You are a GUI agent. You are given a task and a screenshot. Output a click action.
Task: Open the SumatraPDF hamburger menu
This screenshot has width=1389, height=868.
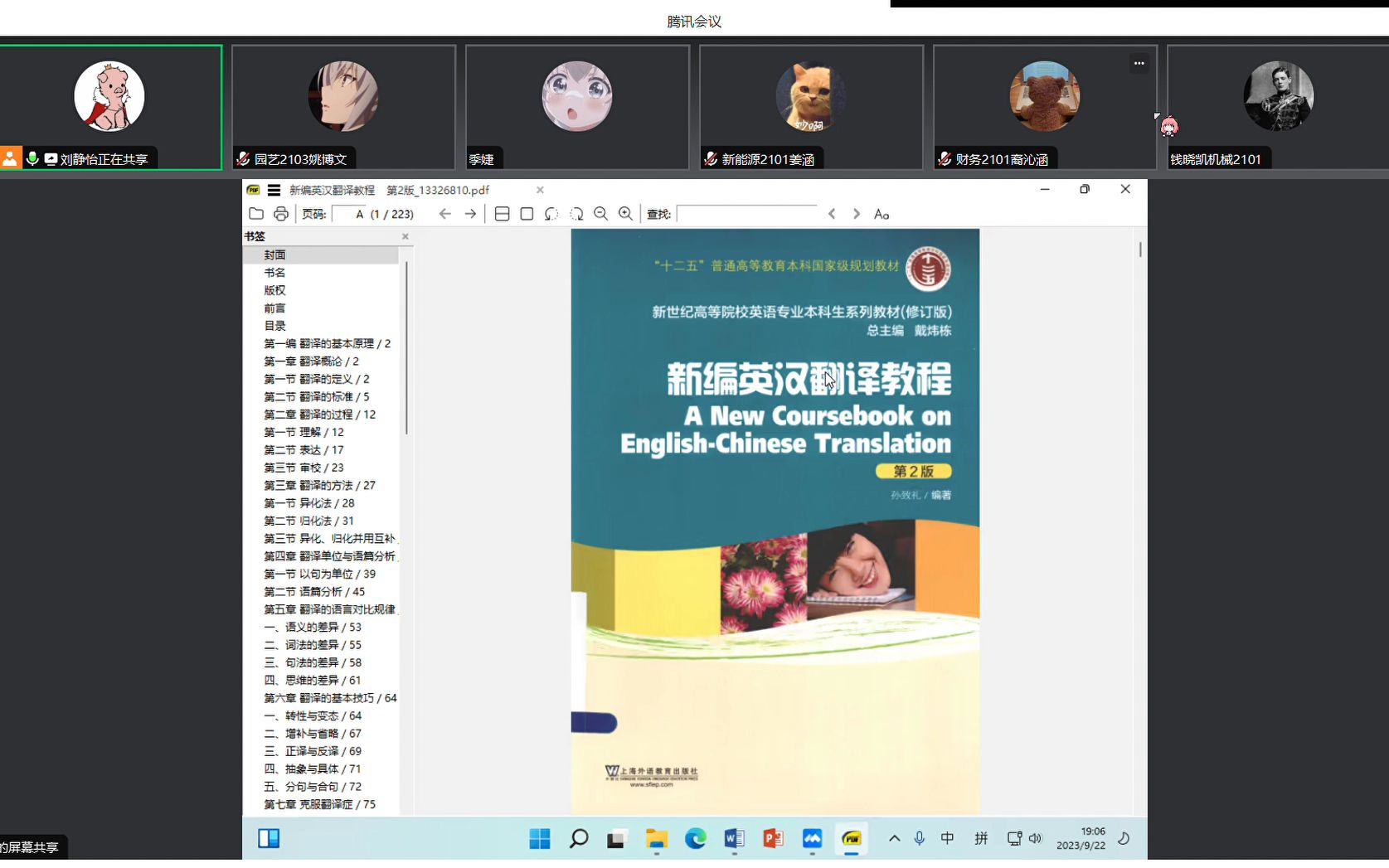click(274, 190)
